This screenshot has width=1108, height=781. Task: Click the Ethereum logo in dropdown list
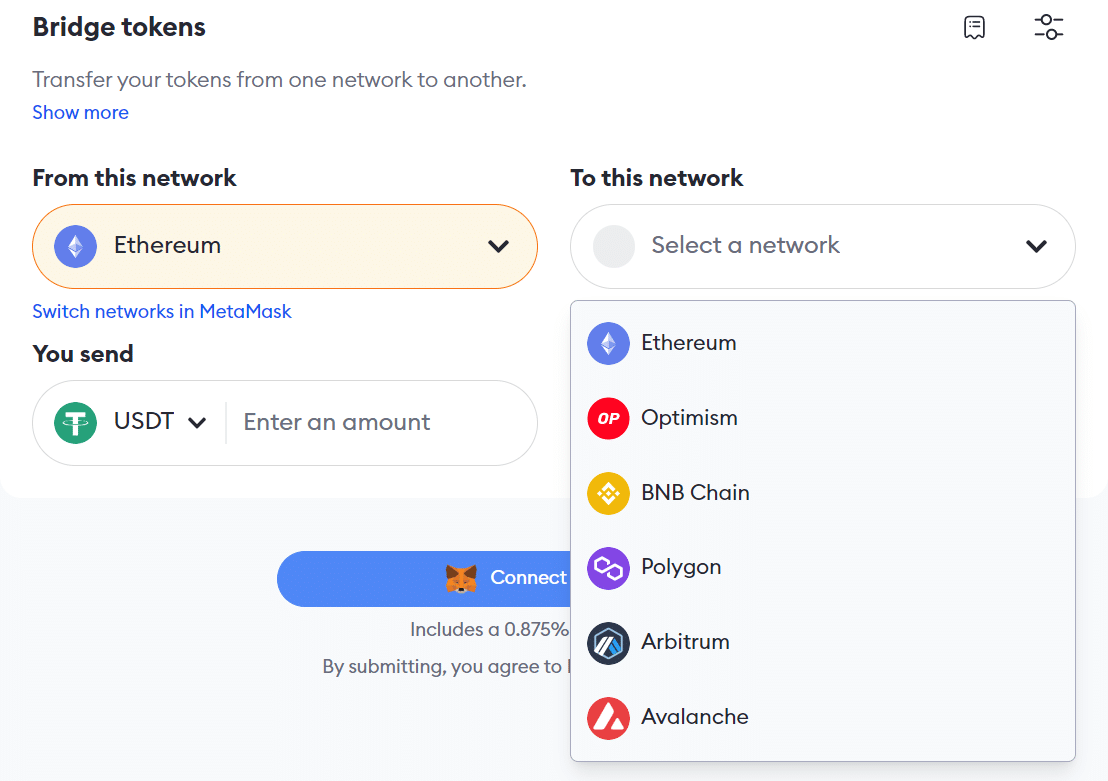pyautogui.click(x=608, y=343)
